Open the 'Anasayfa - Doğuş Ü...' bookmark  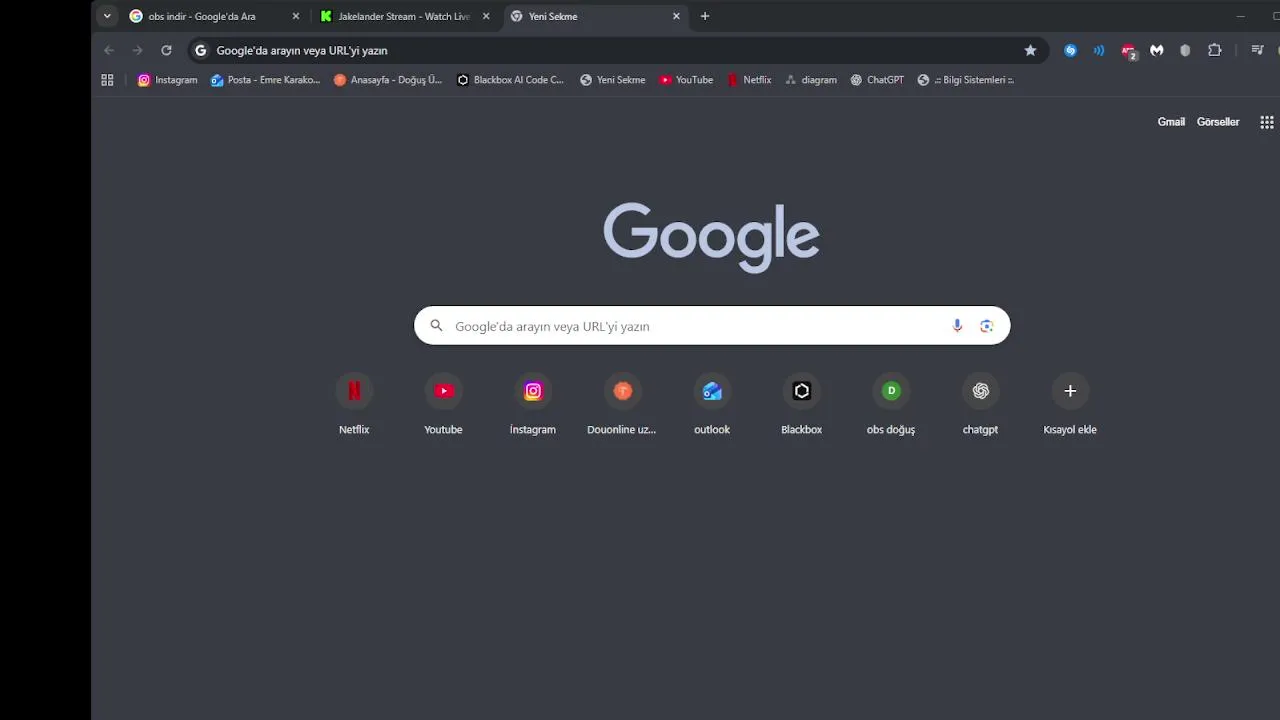388,80
